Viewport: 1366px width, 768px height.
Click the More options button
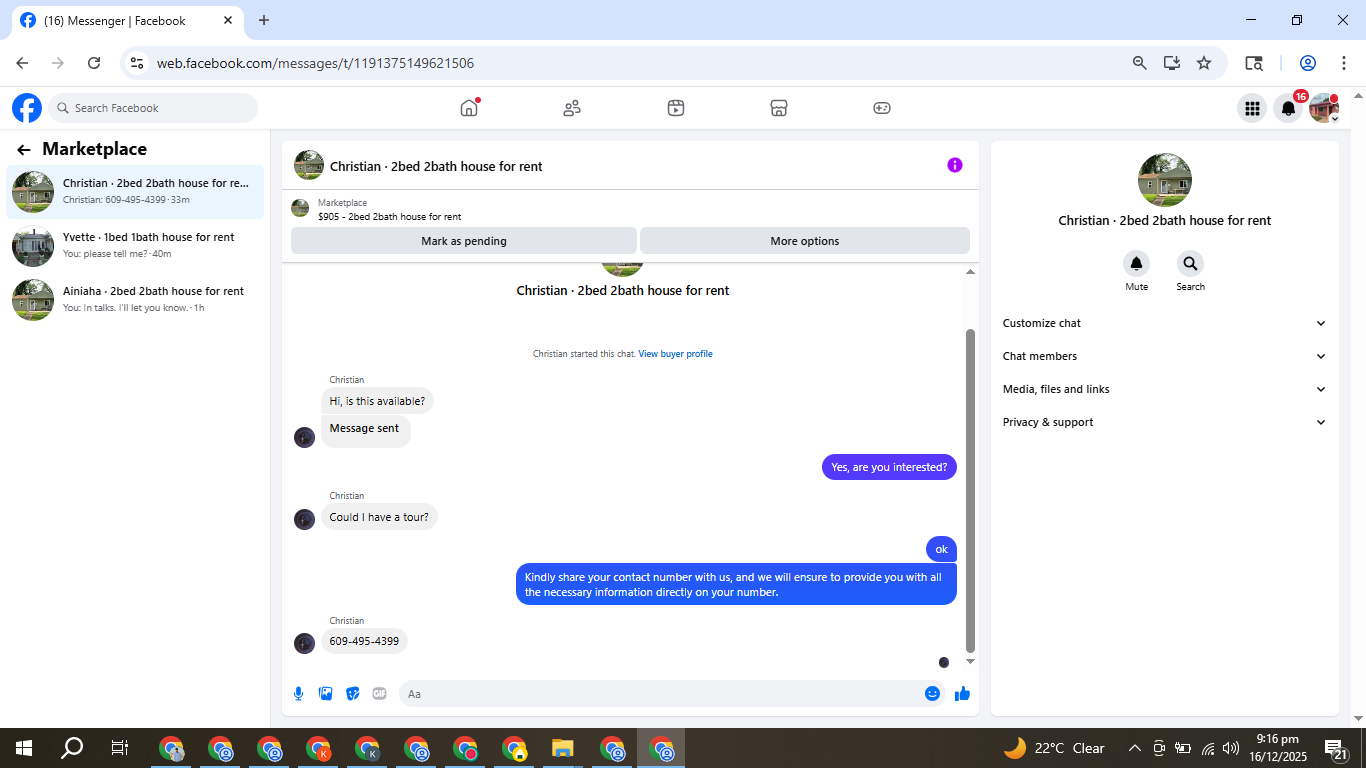click(805, 241)
